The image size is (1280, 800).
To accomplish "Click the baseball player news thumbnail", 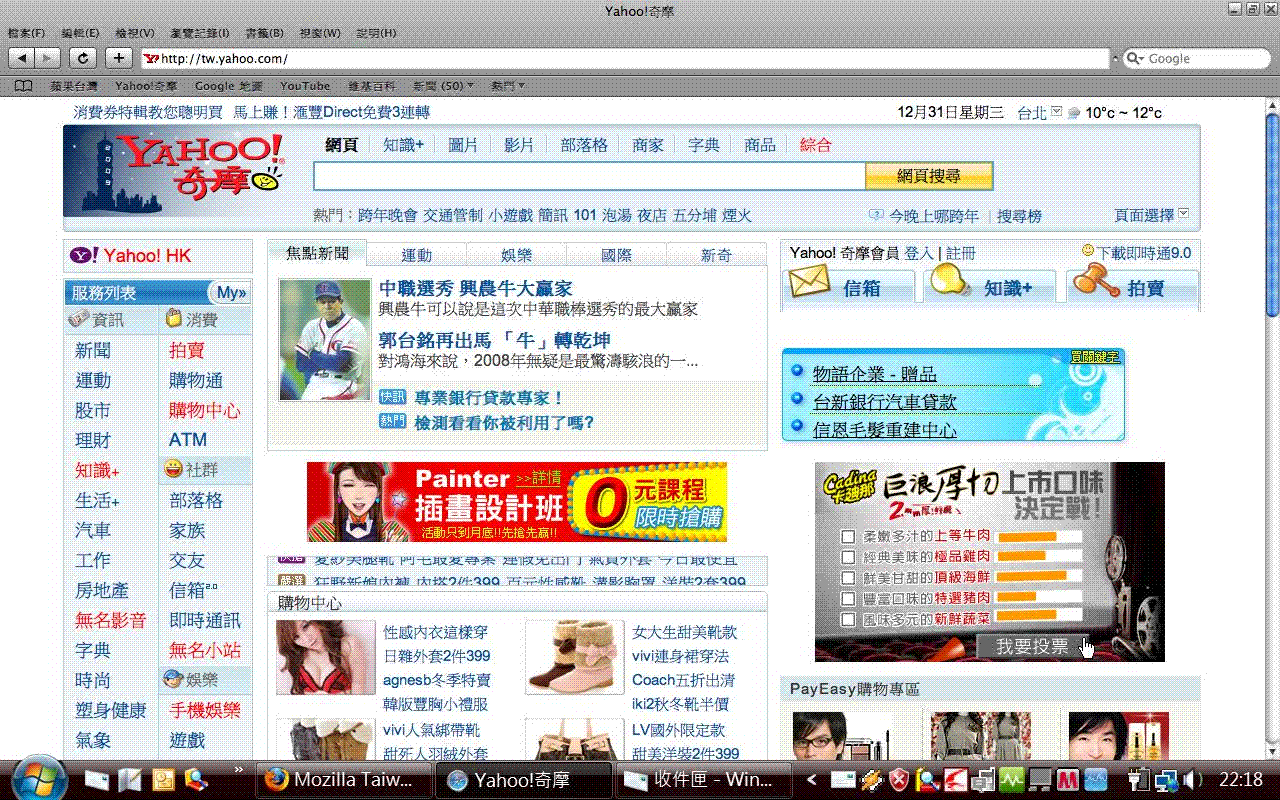I will pyautogui.click(x=324, y=340).
